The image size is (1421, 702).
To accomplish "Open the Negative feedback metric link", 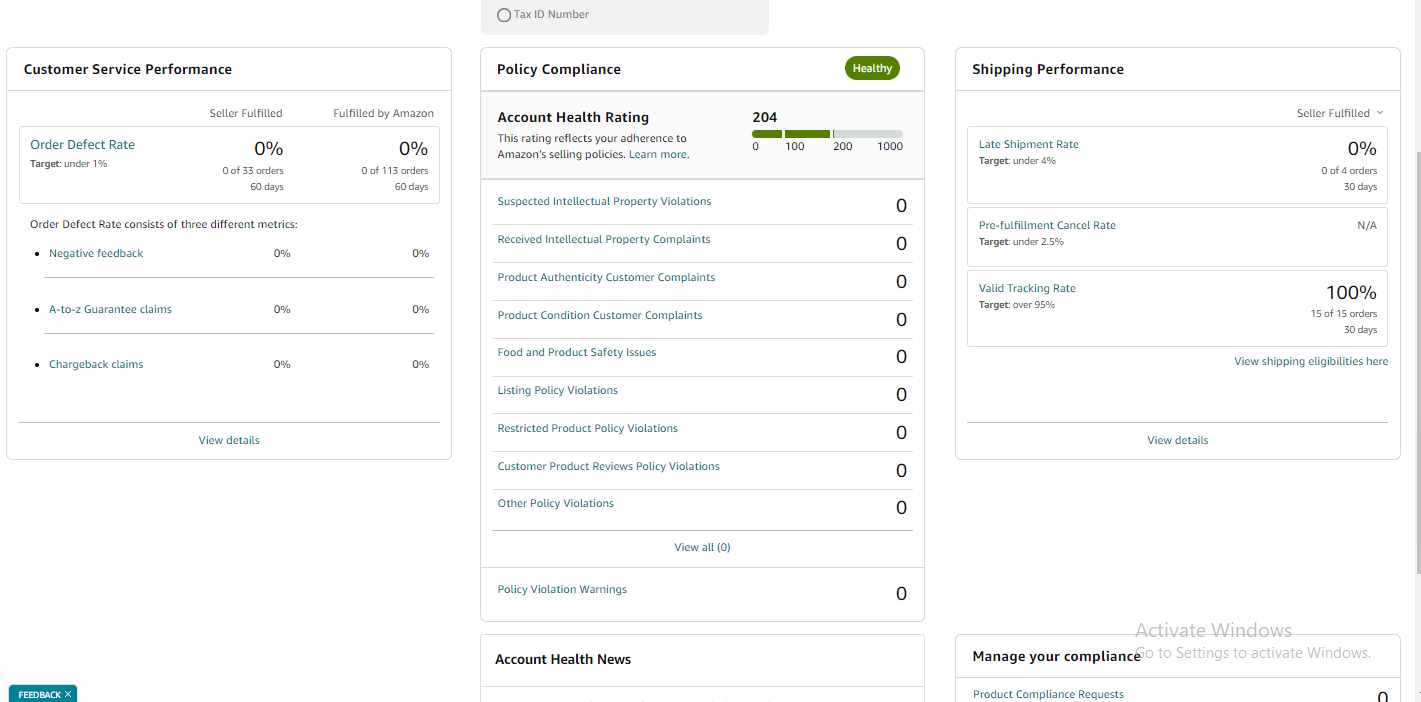I will [96, 254].
